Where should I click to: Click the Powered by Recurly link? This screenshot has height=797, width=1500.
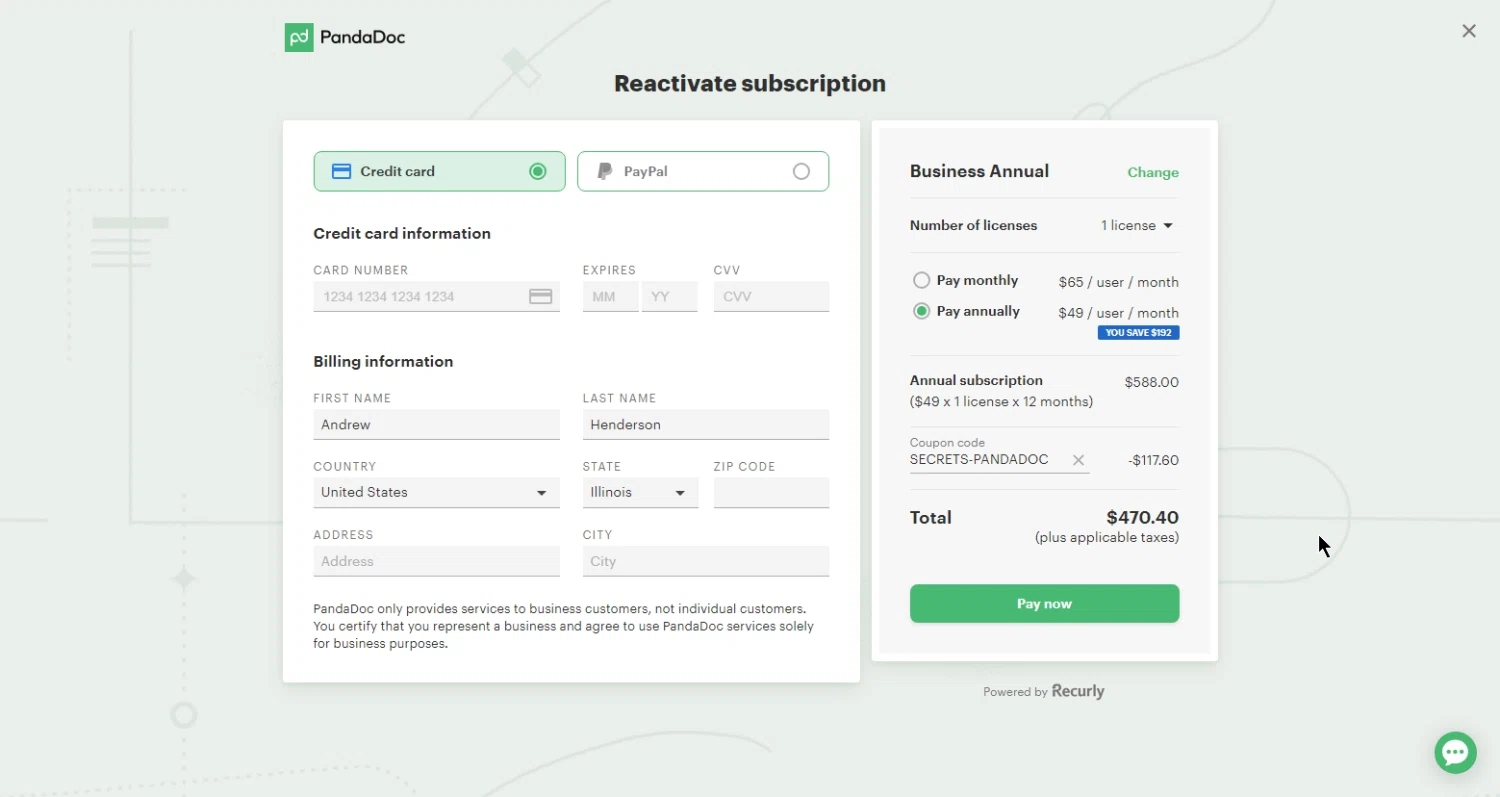1044,691
